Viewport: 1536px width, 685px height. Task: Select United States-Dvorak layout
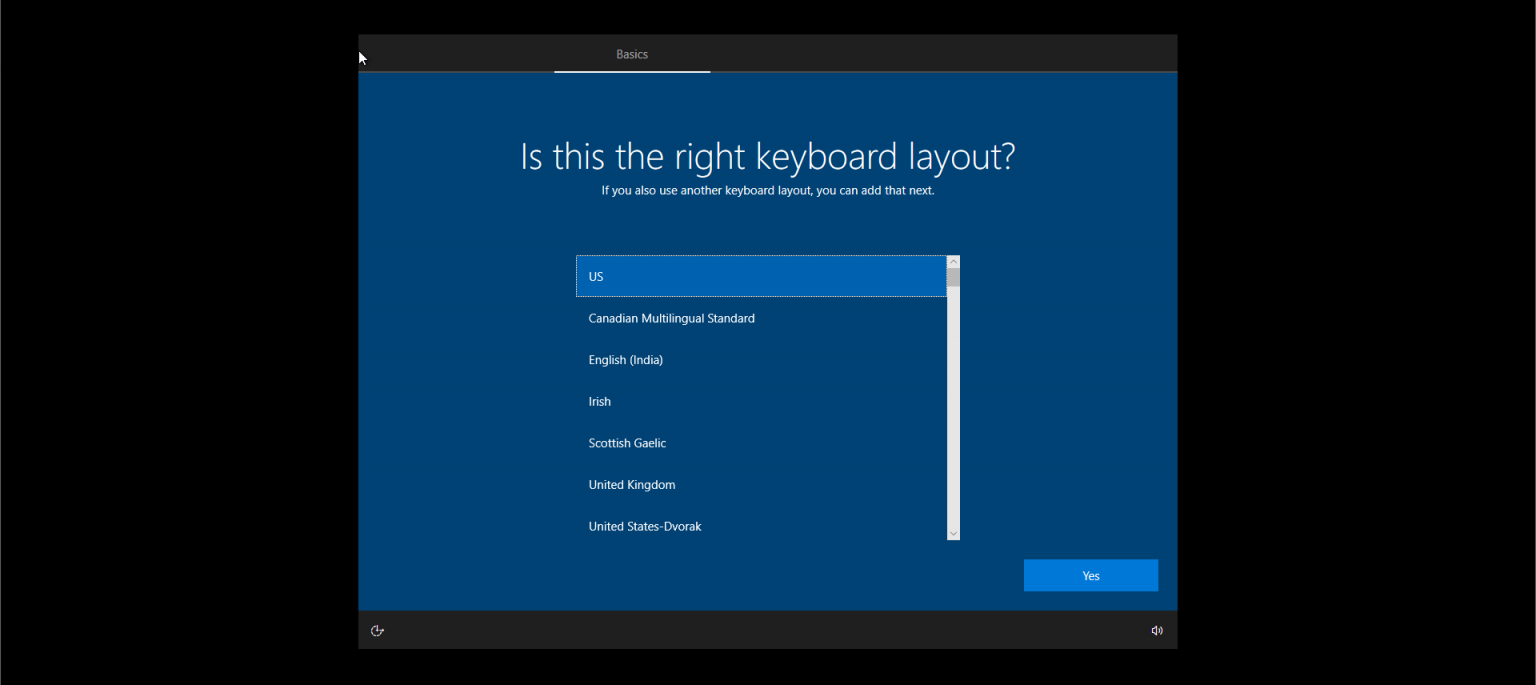click(645, 527)
